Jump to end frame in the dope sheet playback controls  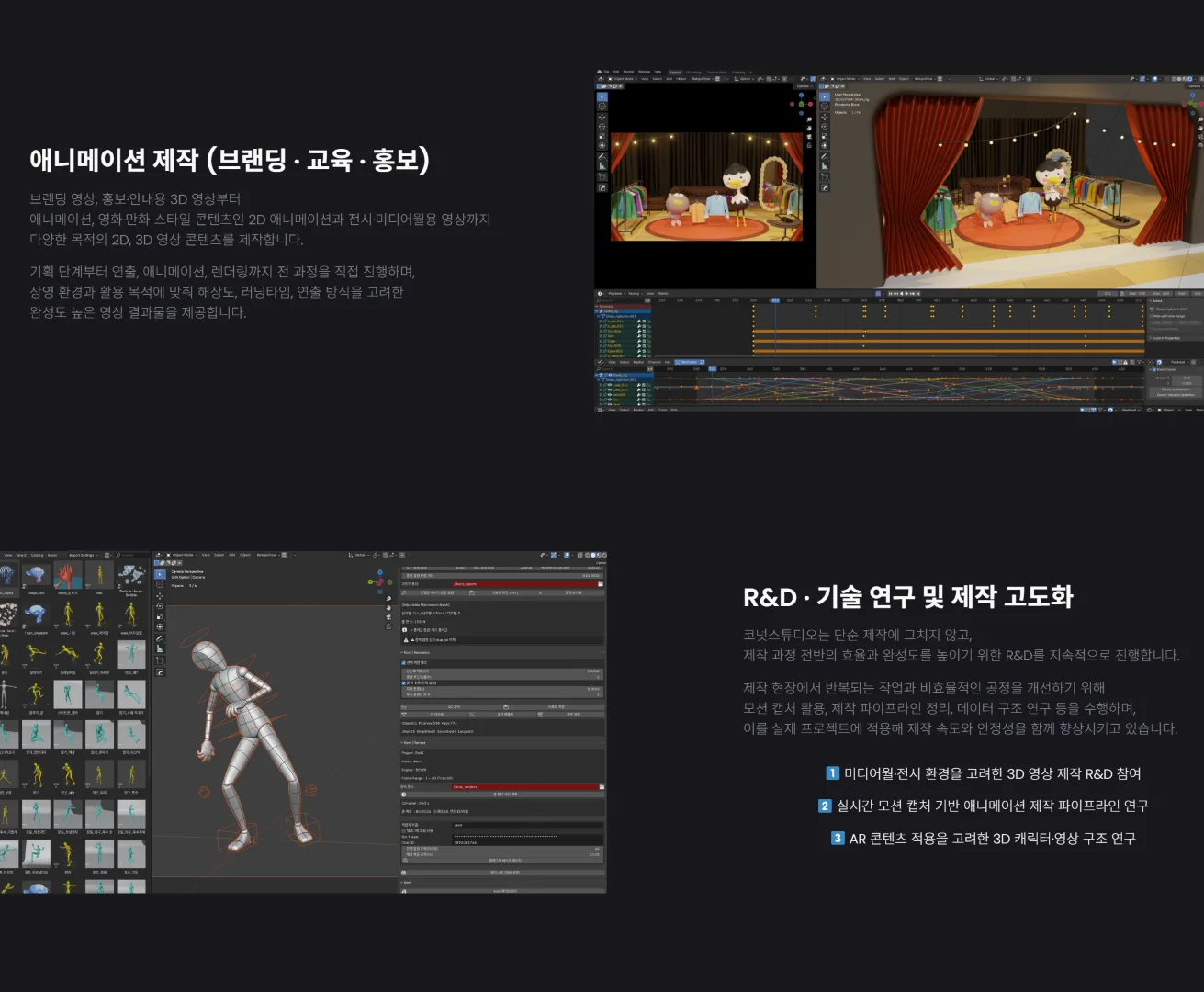pyautogui.click(x=918, y=294)
